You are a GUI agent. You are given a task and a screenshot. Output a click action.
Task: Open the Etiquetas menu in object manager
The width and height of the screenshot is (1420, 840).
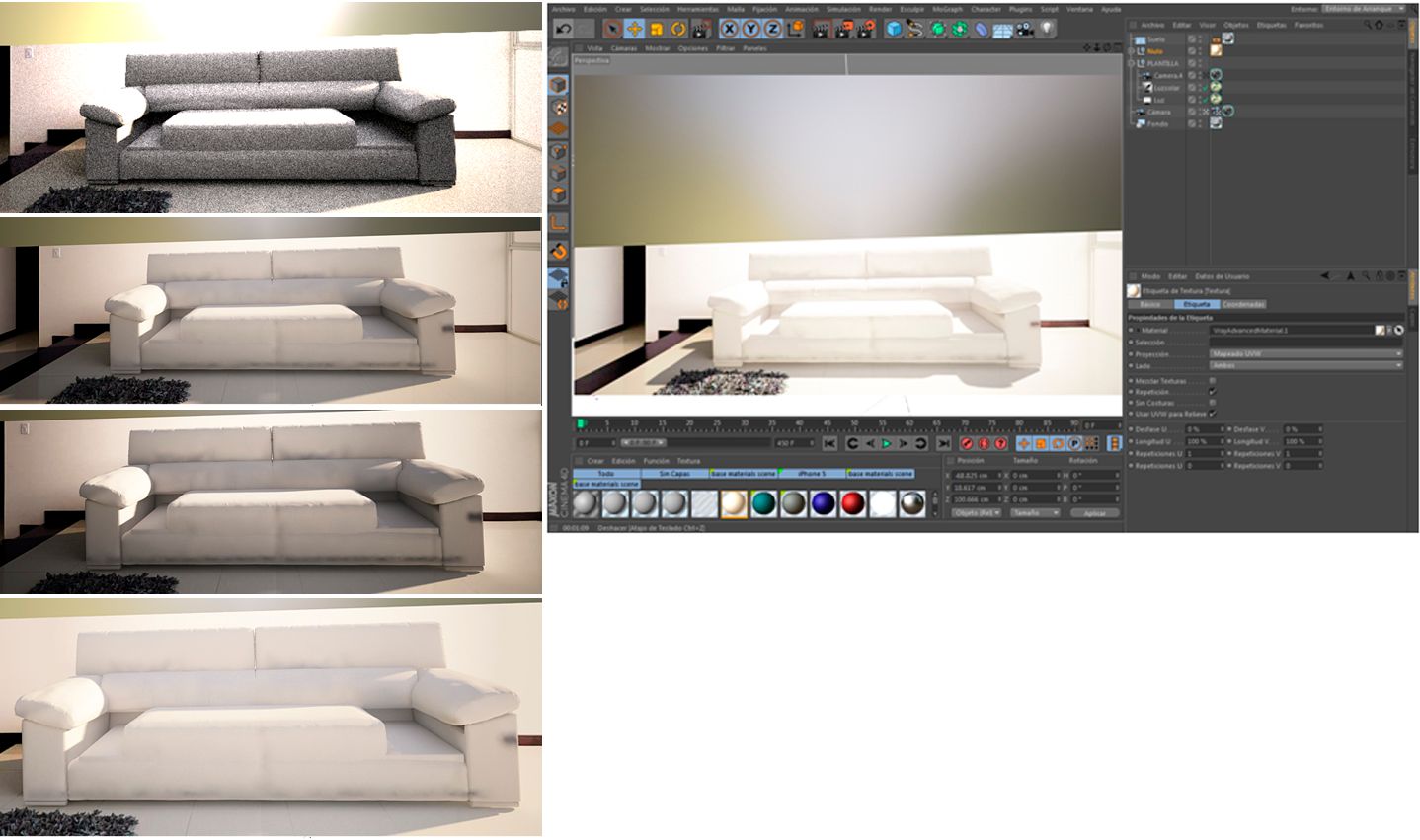coord(1271,25)
